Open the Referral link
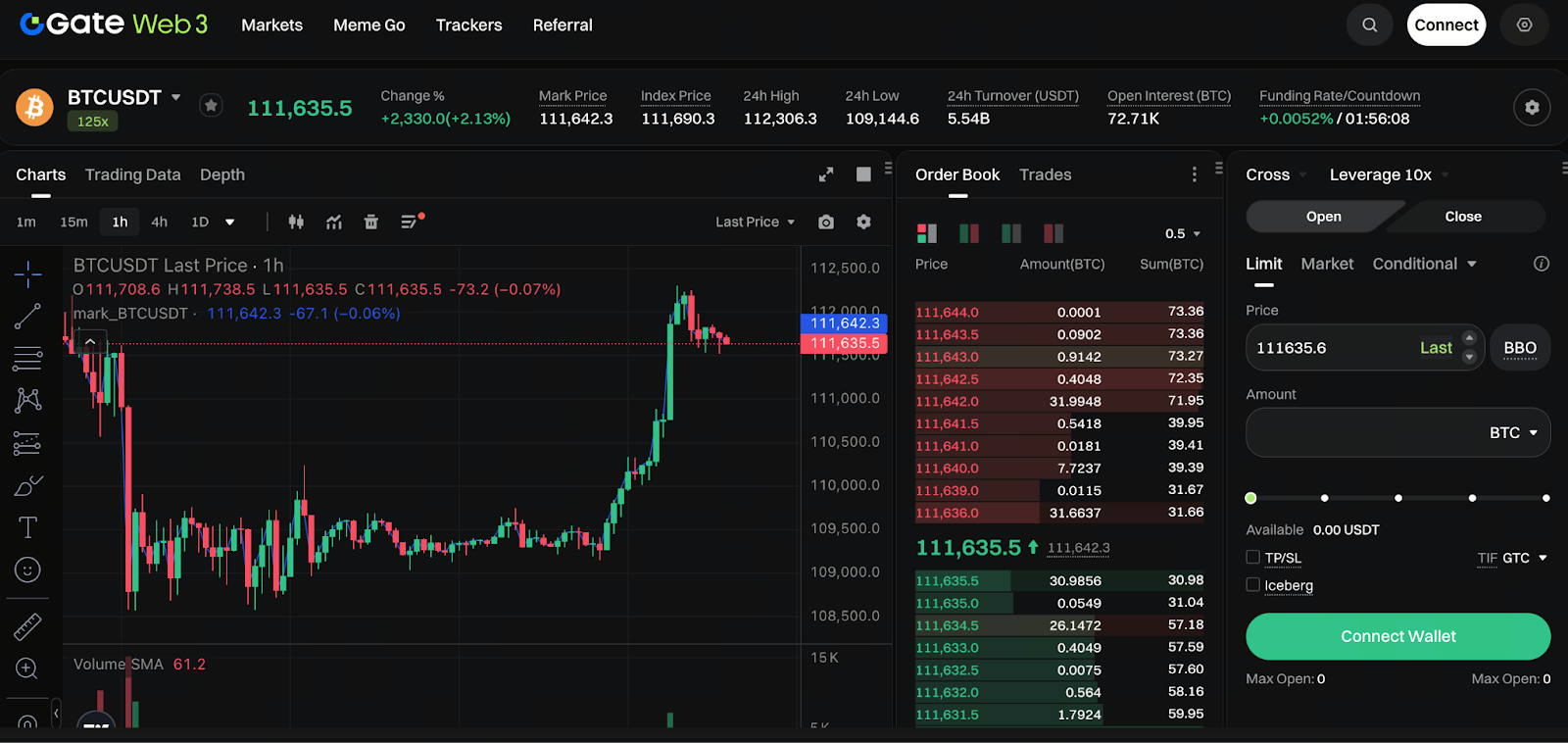Screen dimensions: 1568x743 (x=563, y=25)
